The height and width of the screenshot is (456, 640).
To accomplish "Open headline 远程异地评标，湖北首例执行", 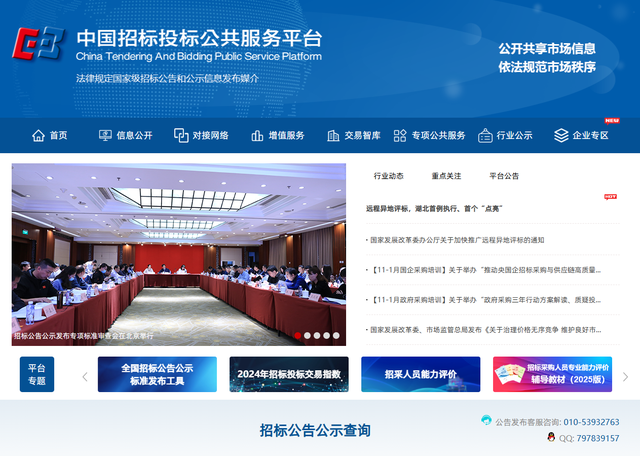I will tap(434, 209).
